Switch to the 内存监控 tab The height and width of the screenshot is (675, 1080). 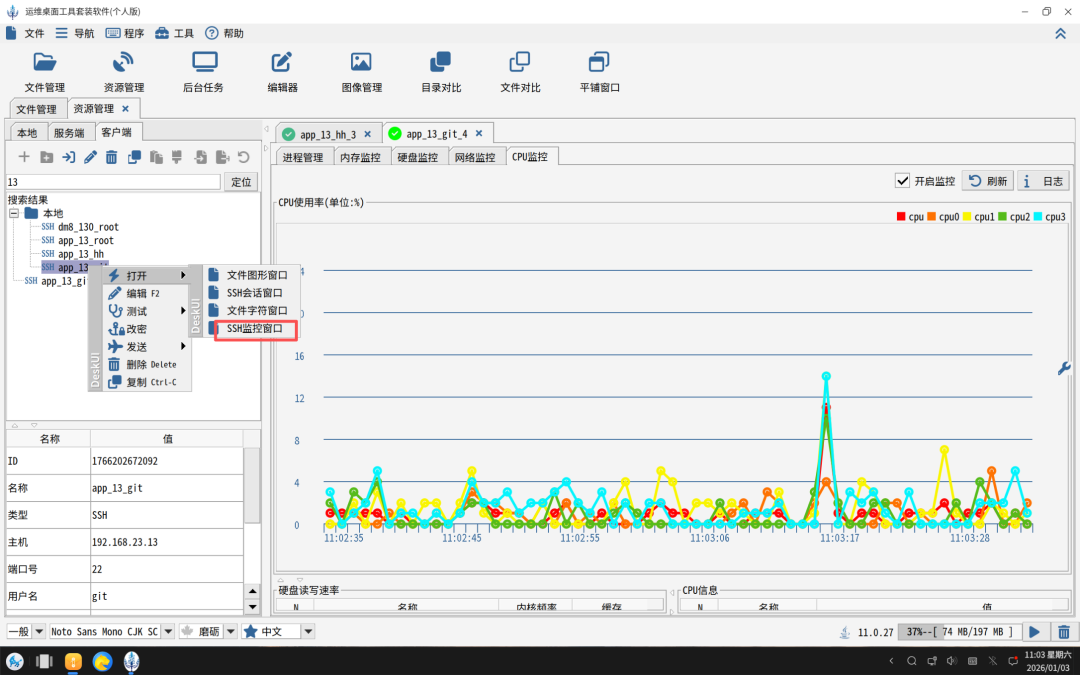[360, 157]
